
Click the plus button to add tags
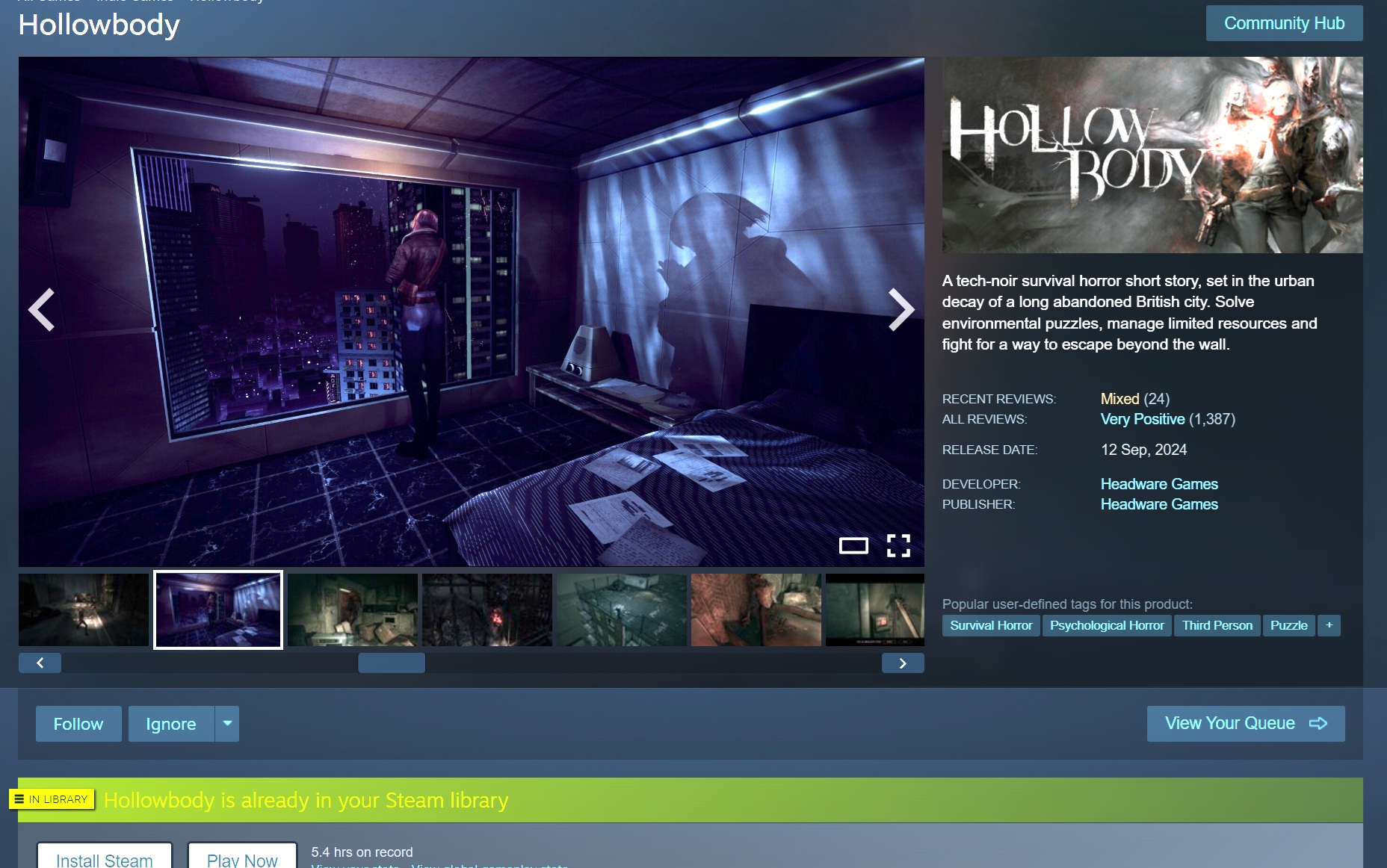[x=1329, y=625]
